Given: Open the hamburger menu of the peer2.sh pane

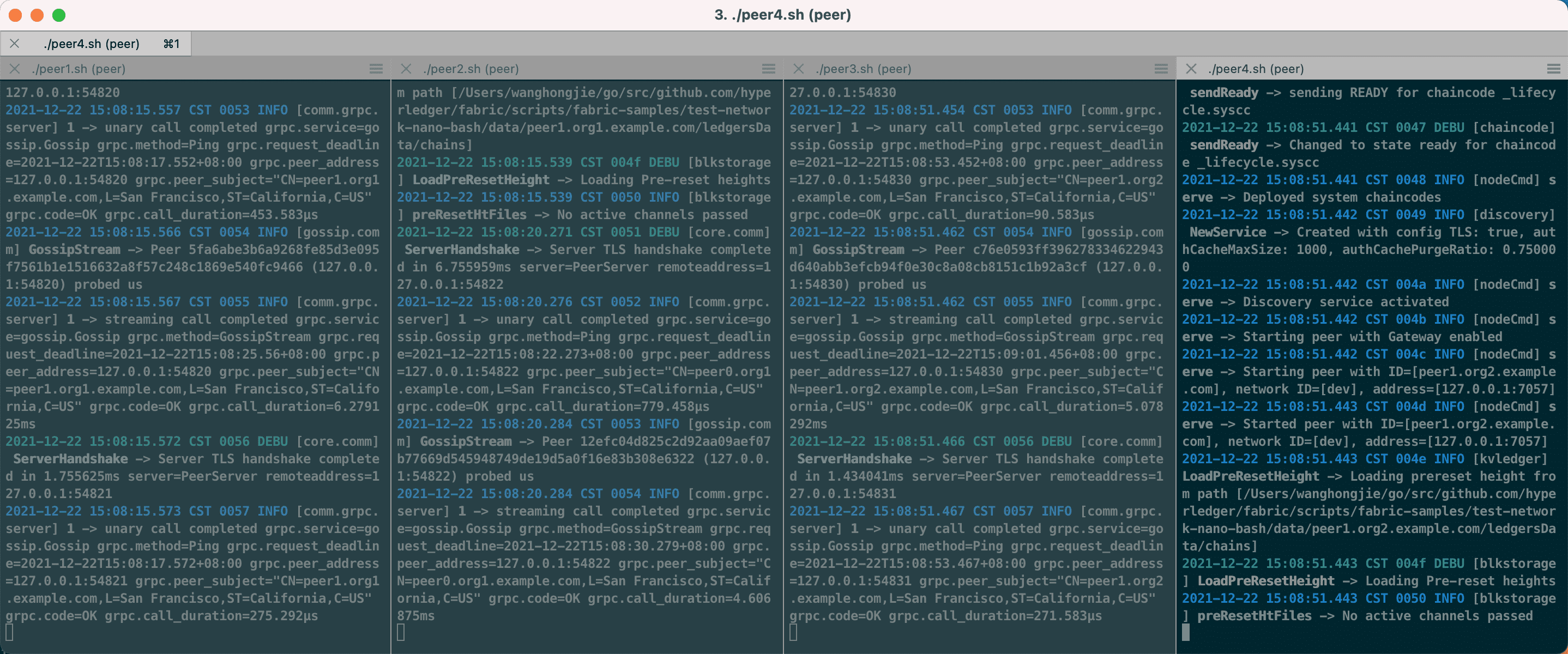Looking at the screenshot, I should click(768, 69).
